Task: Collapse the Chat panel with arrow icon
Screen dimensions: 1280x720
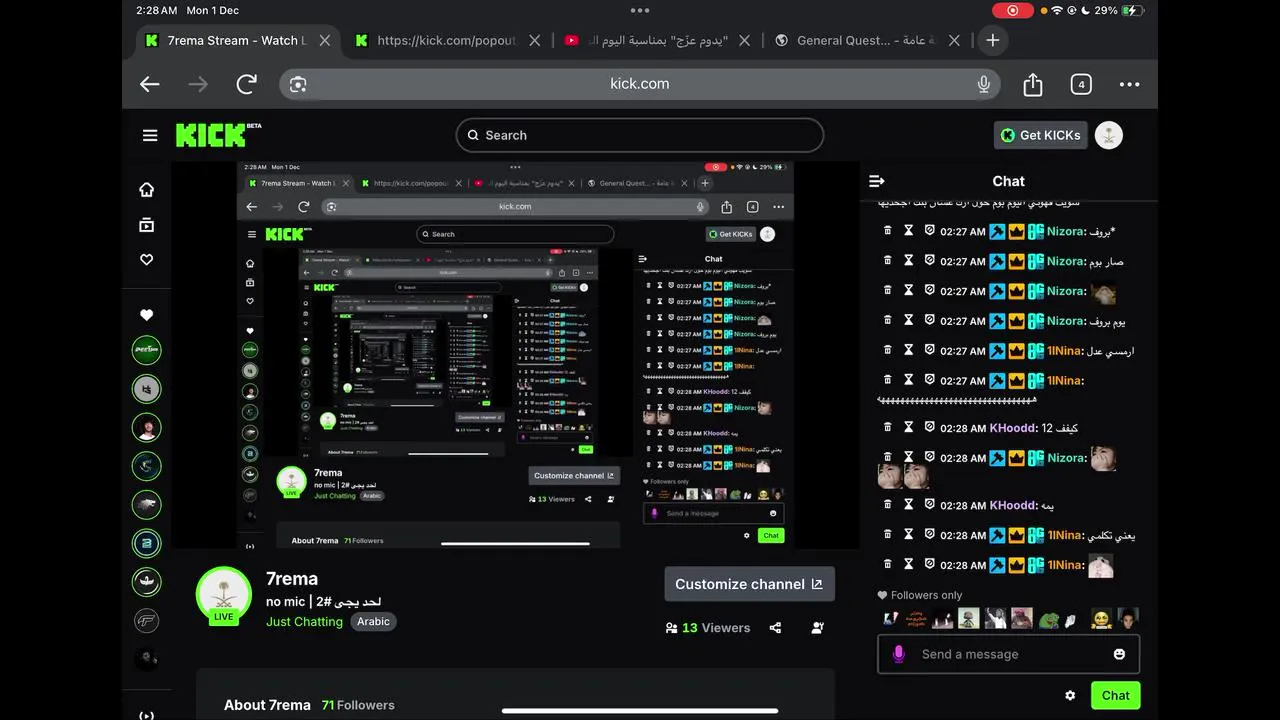Action: 877,181
